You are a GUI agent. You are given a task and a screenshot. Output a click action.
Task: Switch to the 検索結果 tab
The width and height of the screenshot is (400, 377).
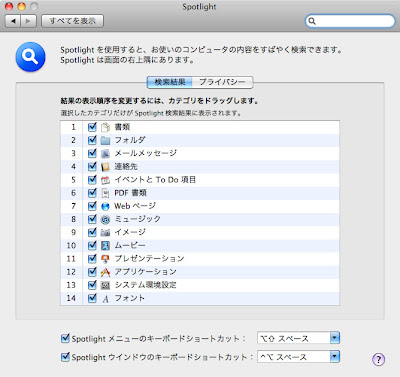point(170,82)
